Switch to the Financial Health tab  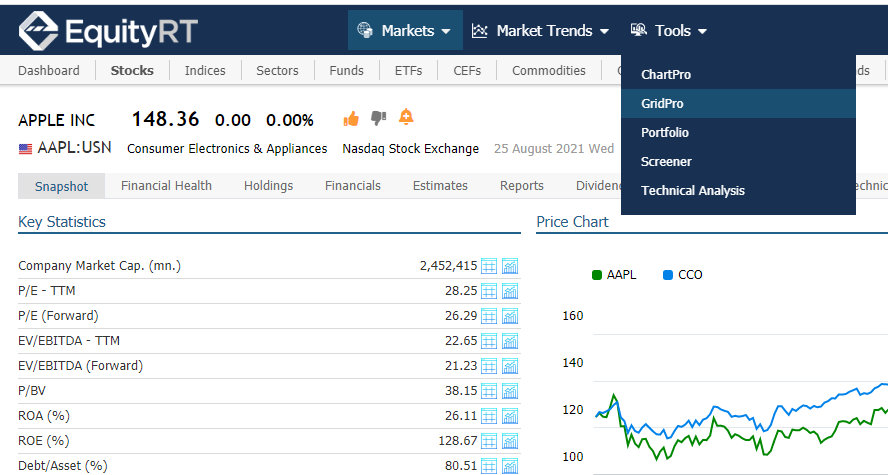coord(166,186)
